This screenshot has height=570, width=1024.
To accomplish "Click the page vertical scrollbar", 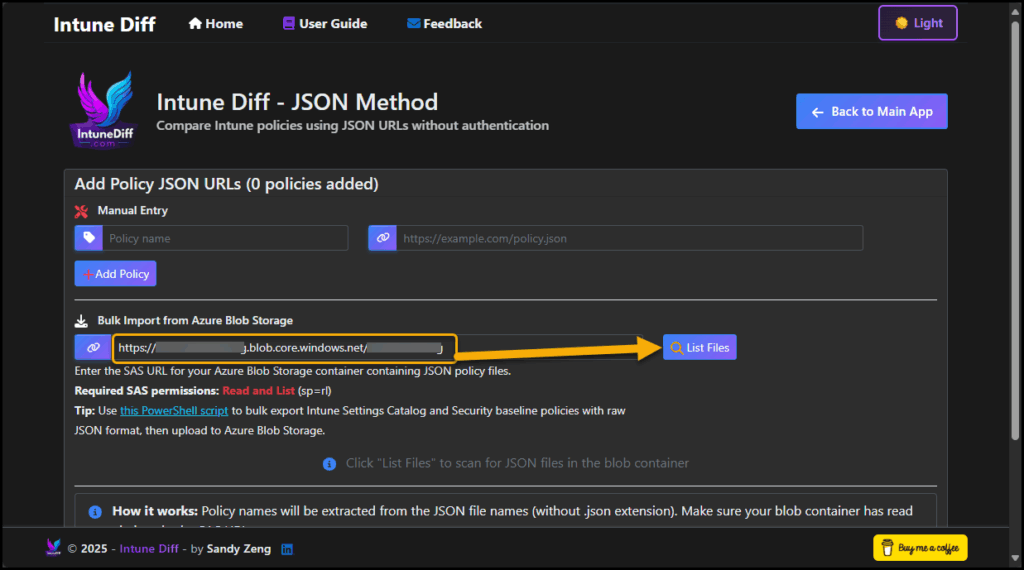I will pos(1015,229).
